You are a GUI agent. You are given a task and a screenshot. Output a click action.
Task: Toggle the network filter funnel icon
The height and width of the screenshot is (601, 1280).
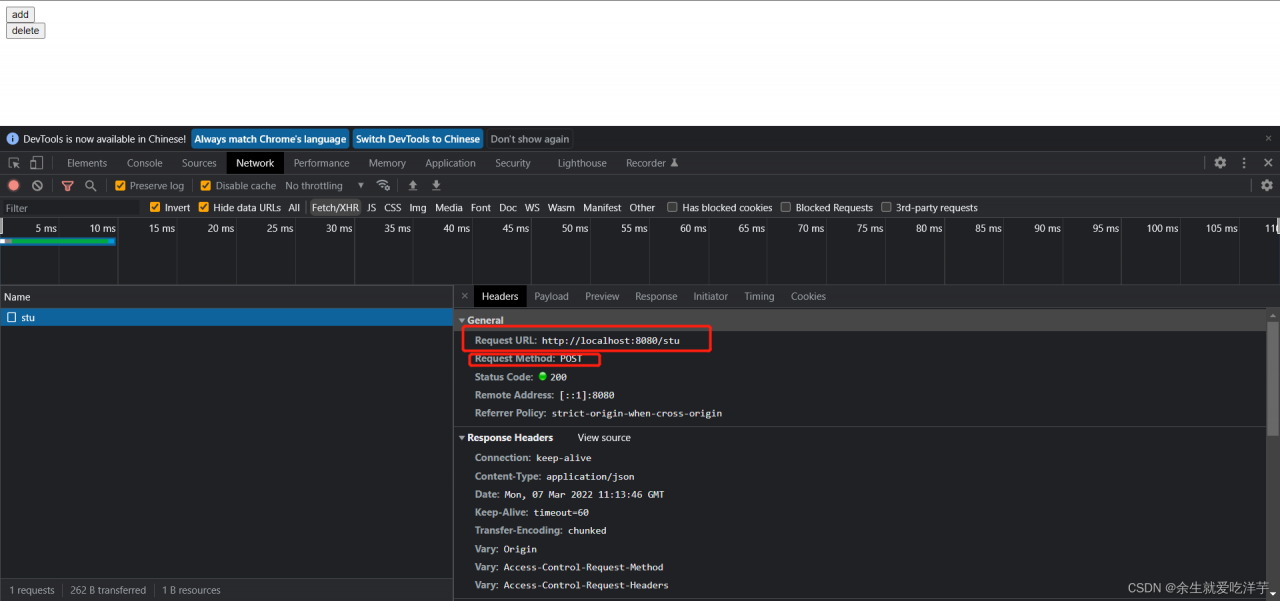[68, 186]
